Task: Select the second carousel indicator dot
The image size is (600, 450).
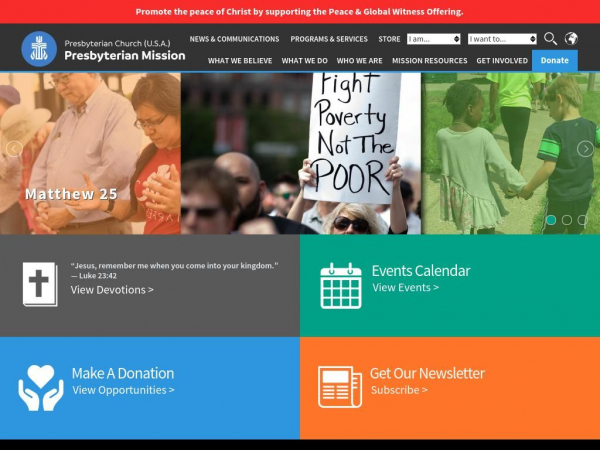Action: click(x=567, y=220)
